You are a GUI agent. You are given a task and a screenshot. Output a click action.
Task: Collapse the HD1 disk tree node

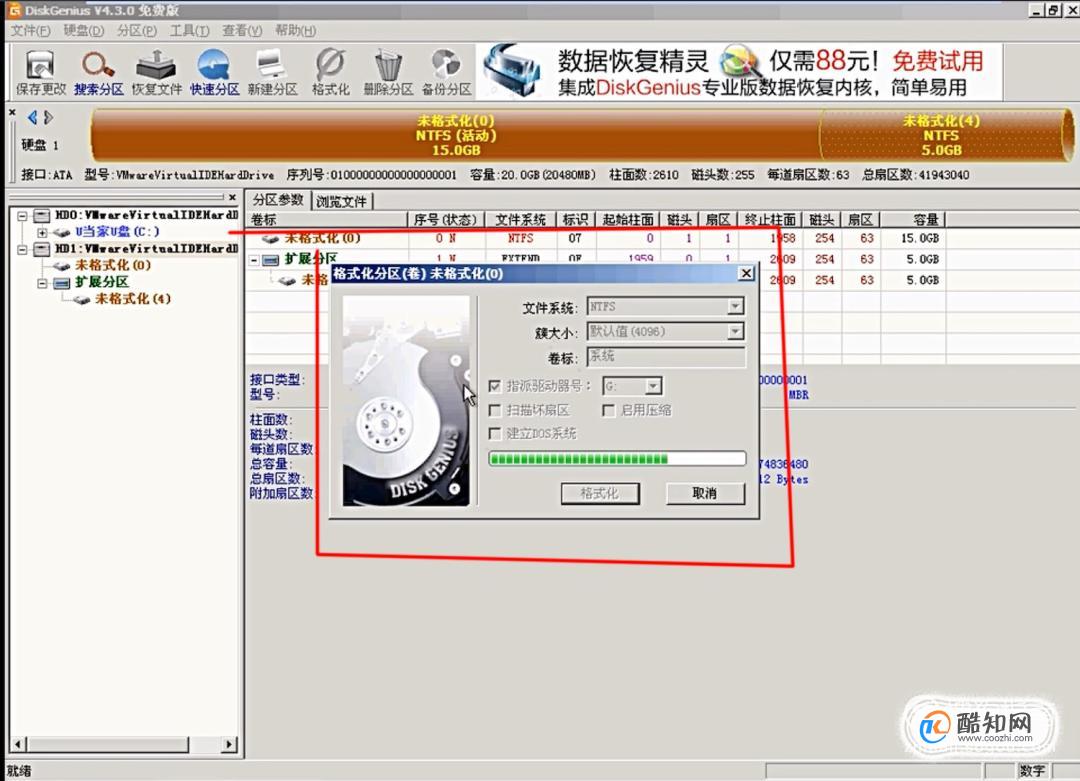pyautogui.click(x=23, y=249)
